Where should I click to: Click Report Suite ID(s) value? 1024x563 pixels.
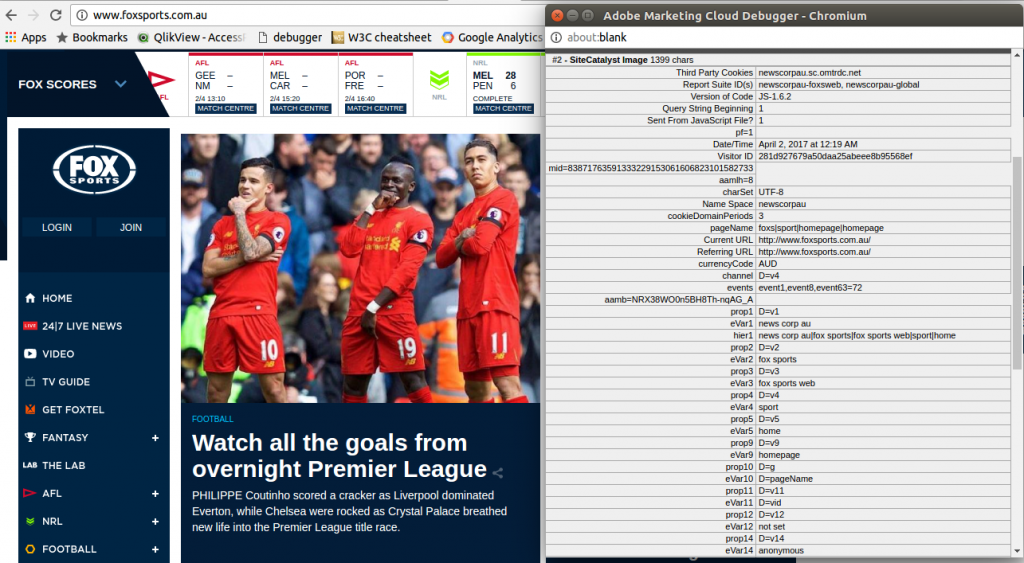point(839,84)
